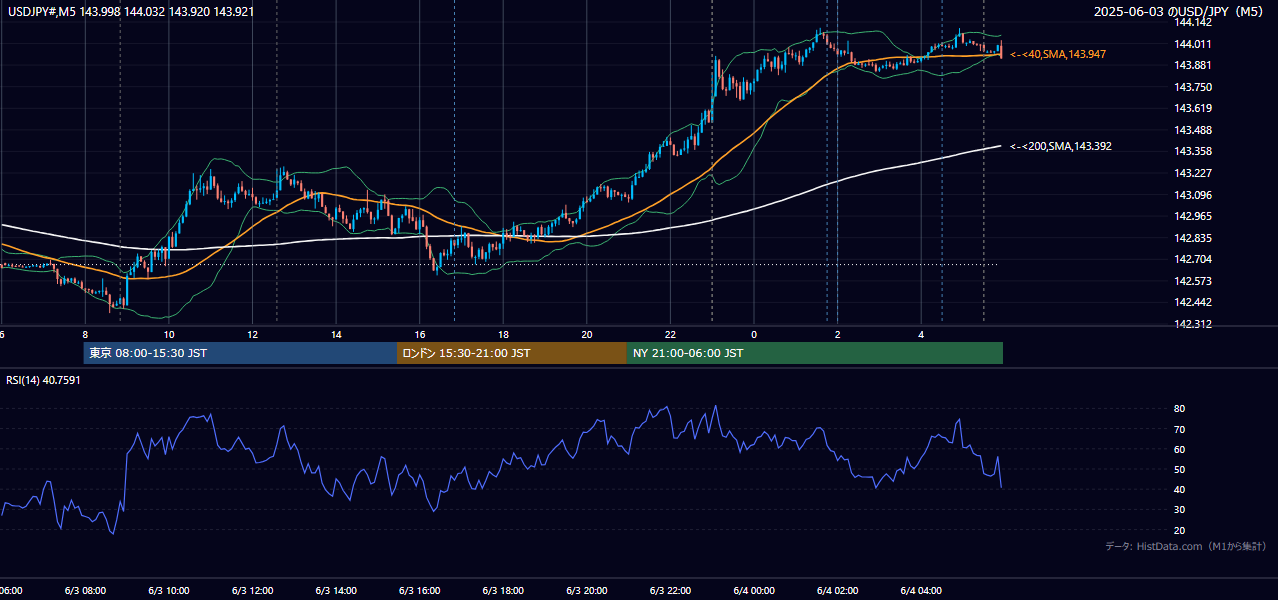
Task: Click price axis value 142.704
Action: pyautogui.click(x=1192, y=259)
